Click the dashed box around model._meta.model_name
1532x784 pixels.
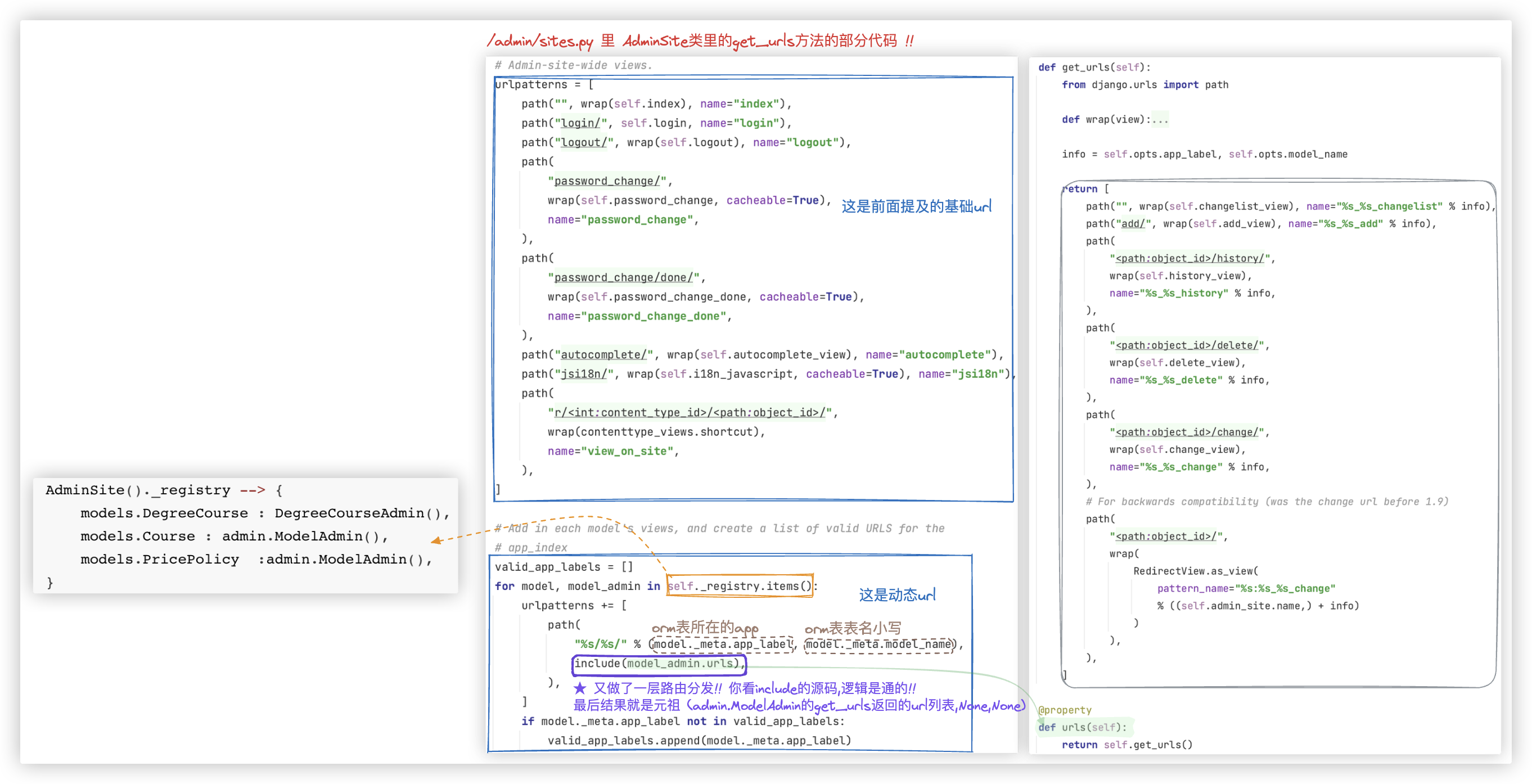(x=879, y=644)
